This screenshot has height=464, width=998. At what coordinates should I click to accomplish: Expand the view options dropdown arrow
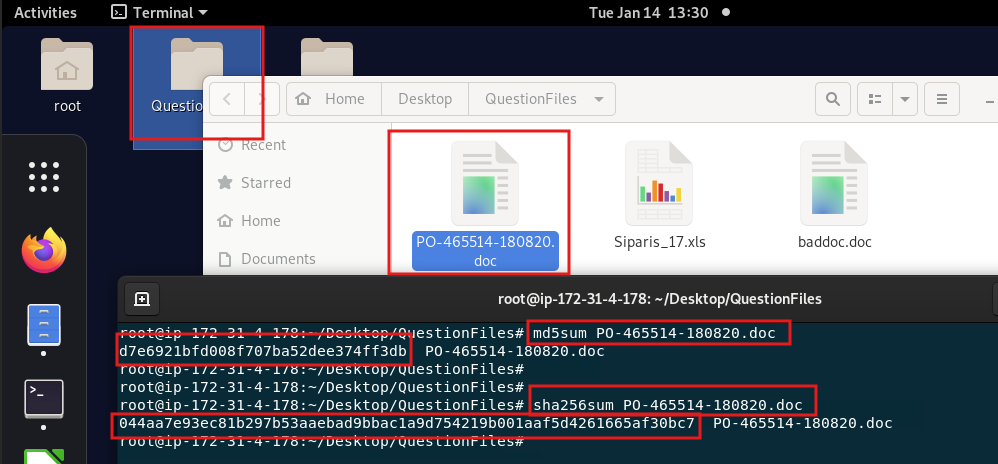[904, 99]
